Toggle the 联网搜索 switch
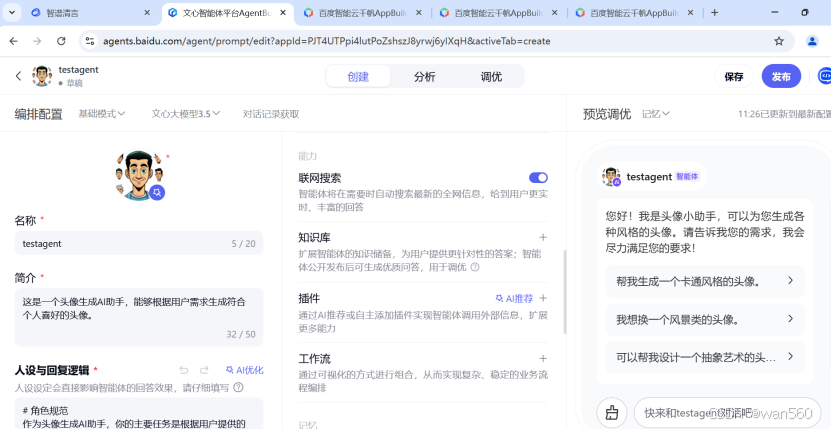 [538, 178]
